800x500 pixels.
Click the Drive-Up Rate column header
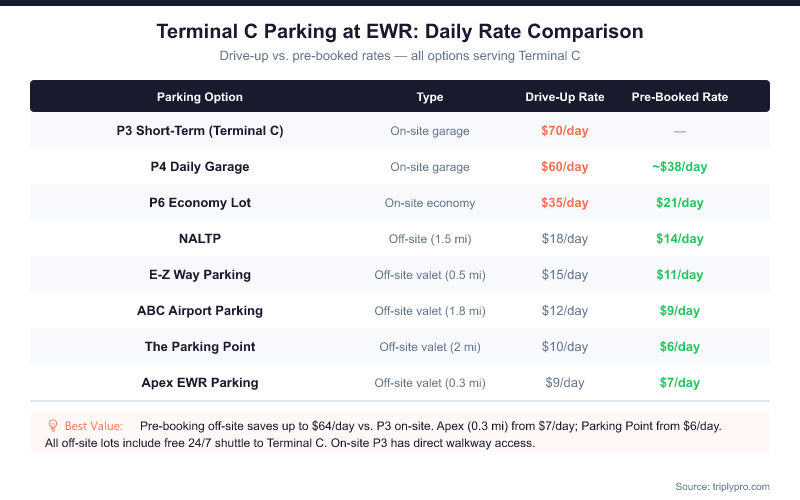click(565, 97)
